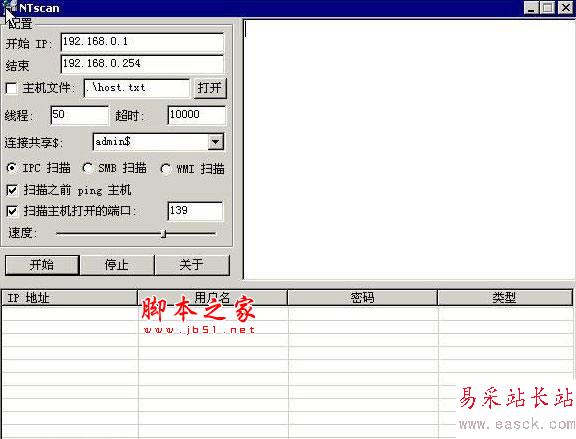The image size is (576, 439).
Task: Click the port field showing 139
Action: 195,211
